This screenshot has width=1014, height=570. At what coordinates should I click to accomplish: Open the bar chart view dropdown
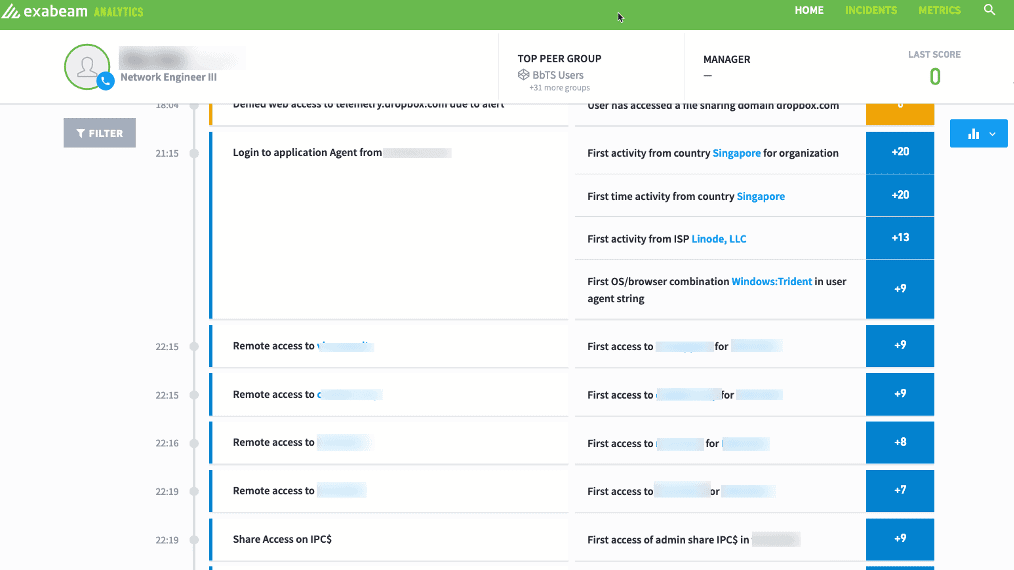coord(978,133)
